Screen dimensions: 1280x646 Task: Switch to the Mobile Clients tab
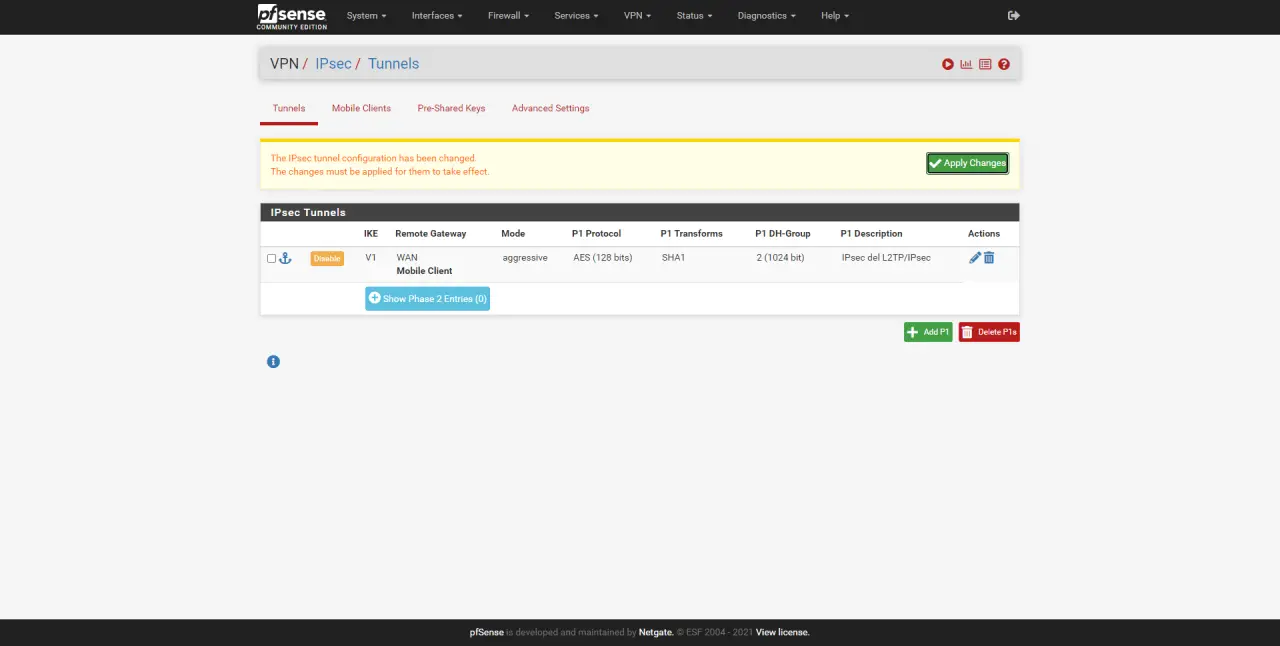(x=361, y=108)
